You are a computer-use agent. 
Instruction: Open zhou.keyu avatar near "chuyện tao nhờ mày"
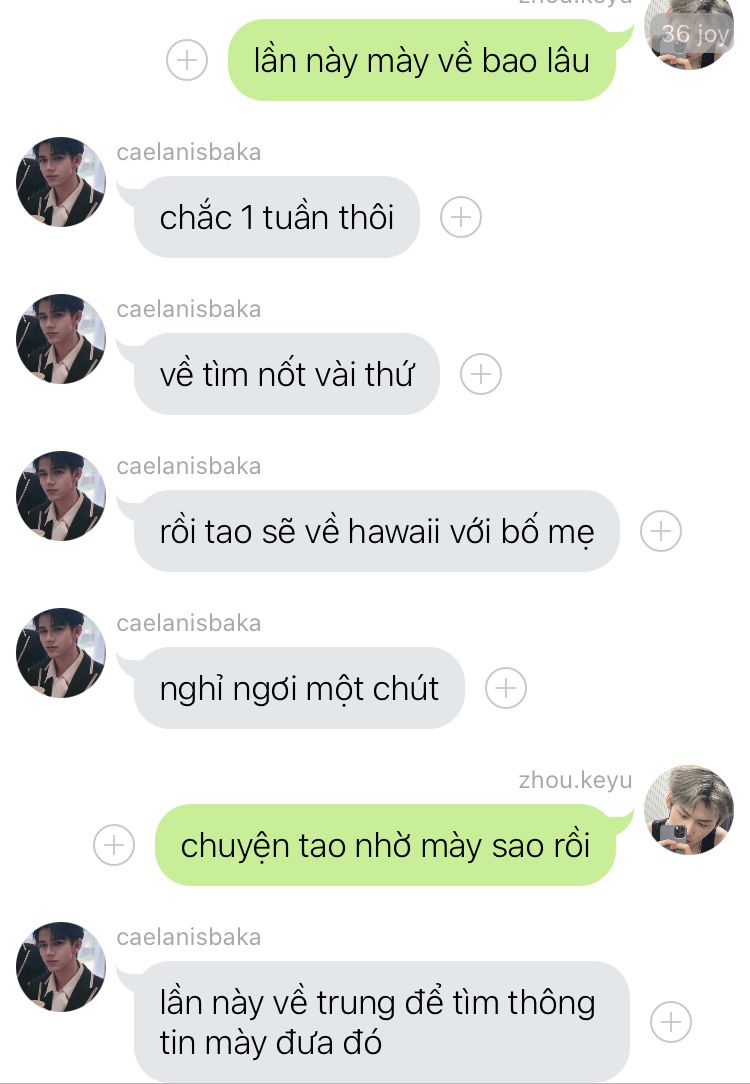[688, 810]
